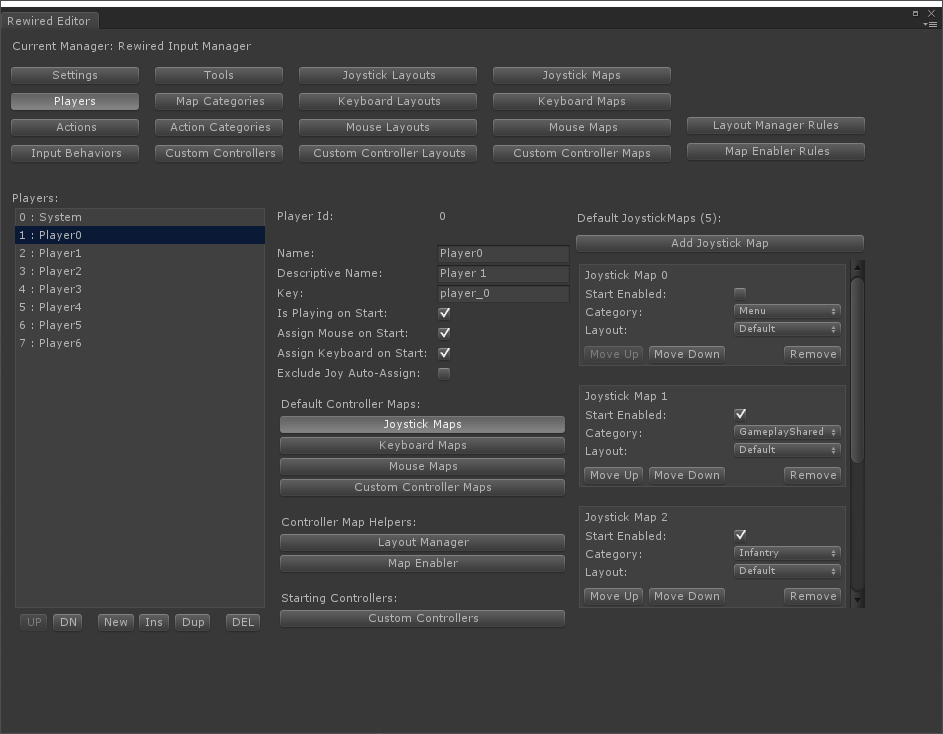Click the Descriptive Name field
Image resolution: width=943 pixels, height=734 pixels.
(503, 273)
